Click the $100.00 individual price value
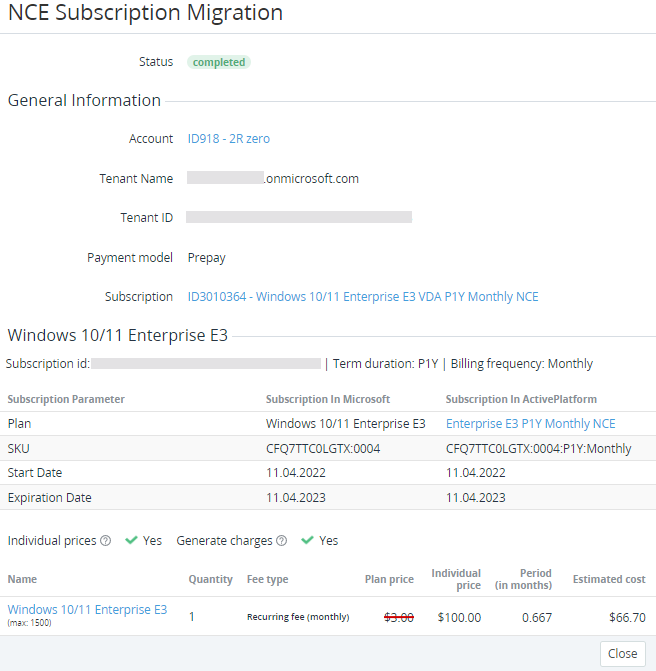The image size is (656, 671). (x=459, y=618)
